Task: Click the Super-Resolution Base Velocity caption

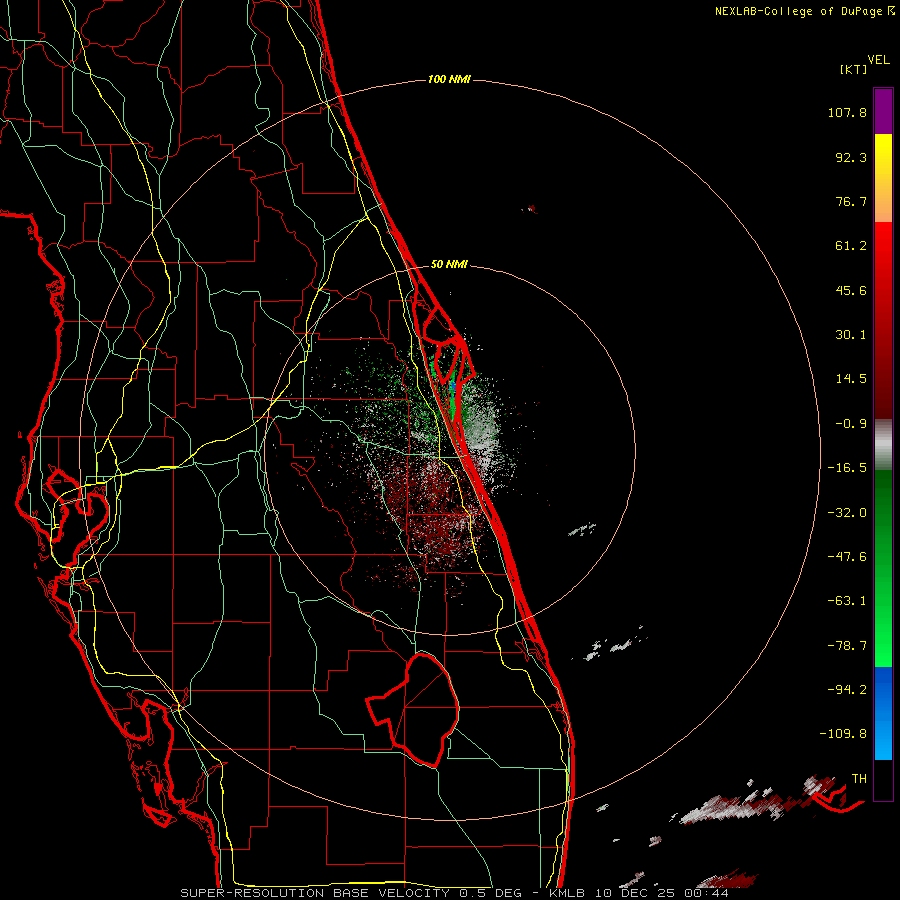Action: click(455, 893)
